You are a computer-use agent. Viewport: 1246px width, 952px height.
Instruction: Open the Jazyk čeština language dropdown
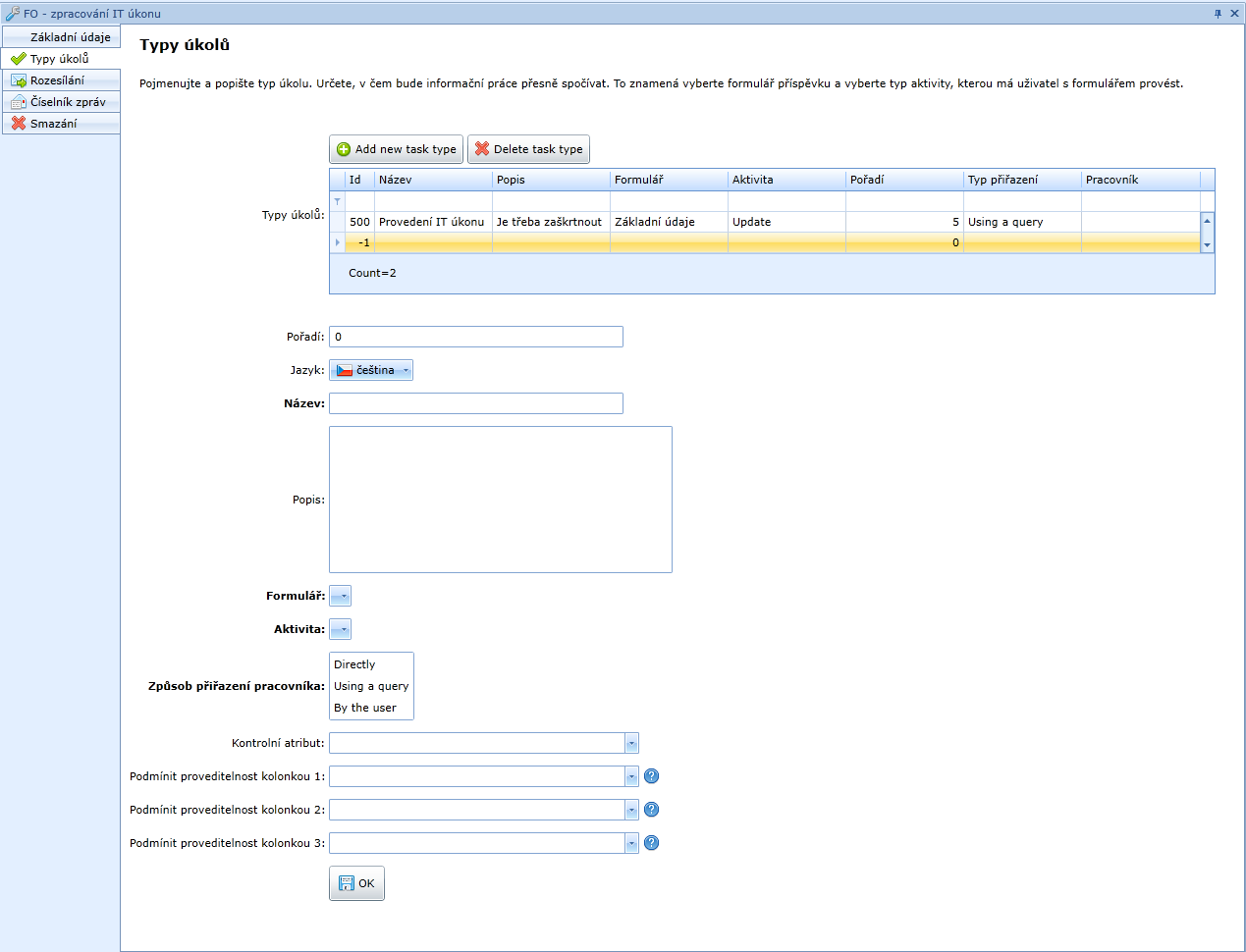[371, 370]
